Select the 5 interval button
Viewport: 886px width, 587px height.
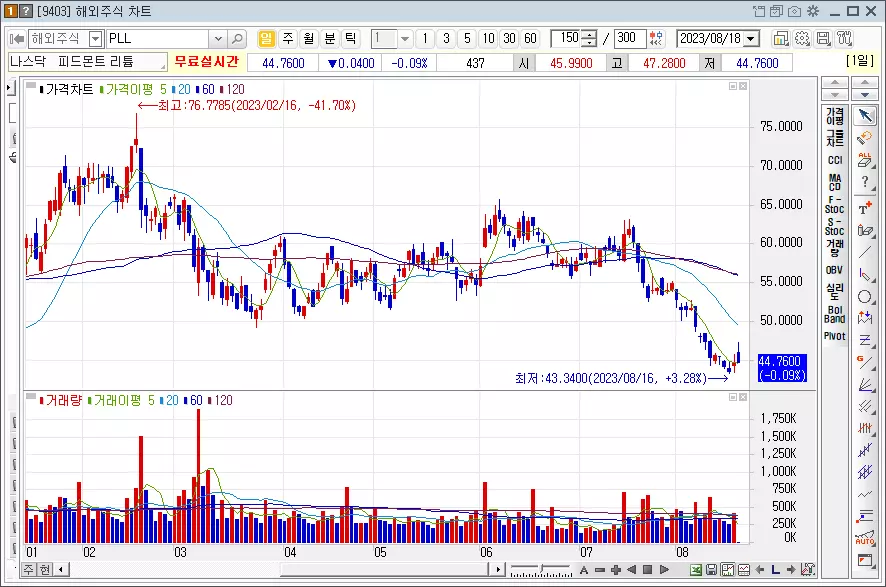tap(467, 38)
